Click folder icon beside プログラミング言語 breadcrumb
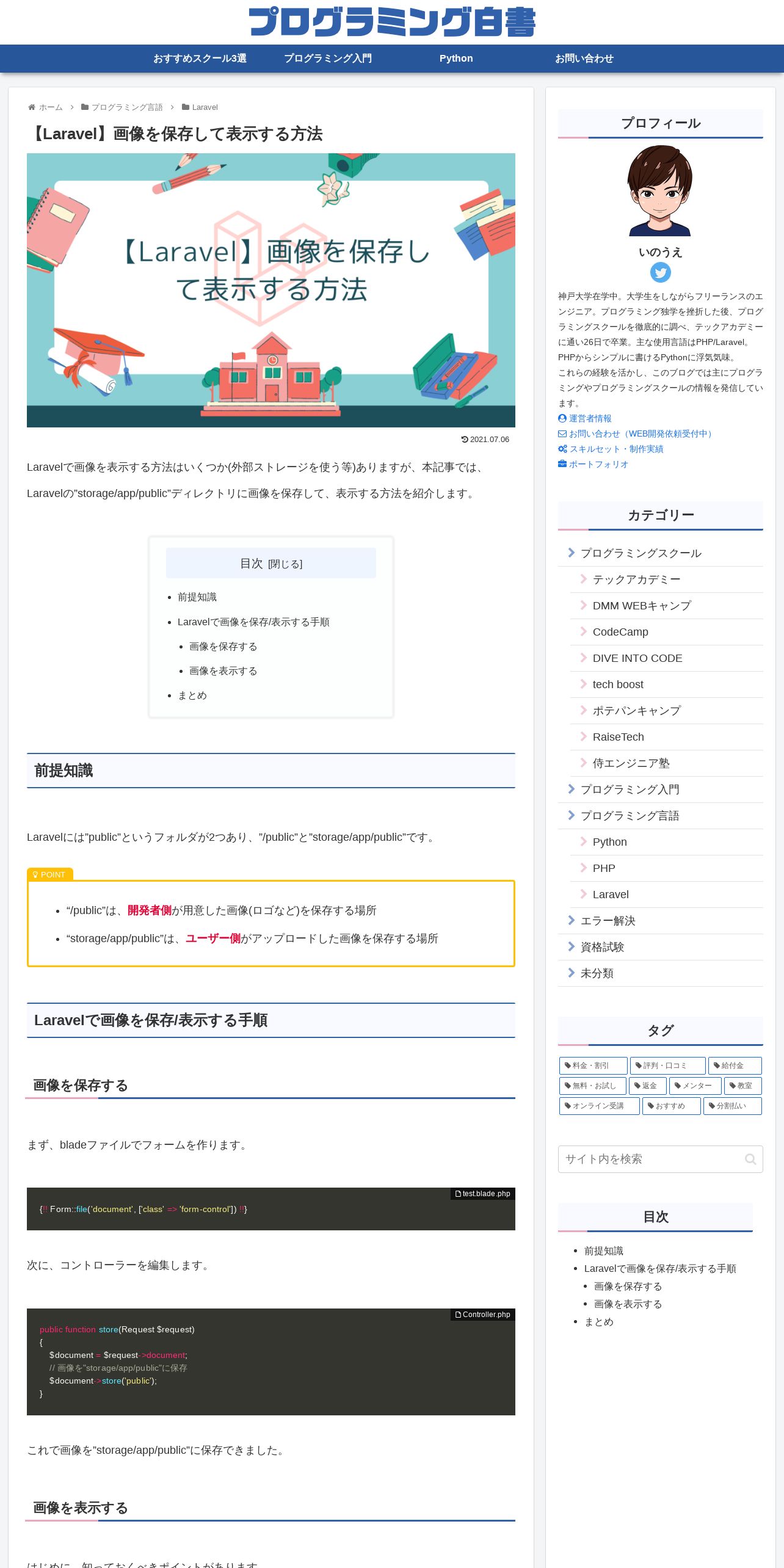Viewport: 784px width, 1568px height. click(x=85, y=107)
